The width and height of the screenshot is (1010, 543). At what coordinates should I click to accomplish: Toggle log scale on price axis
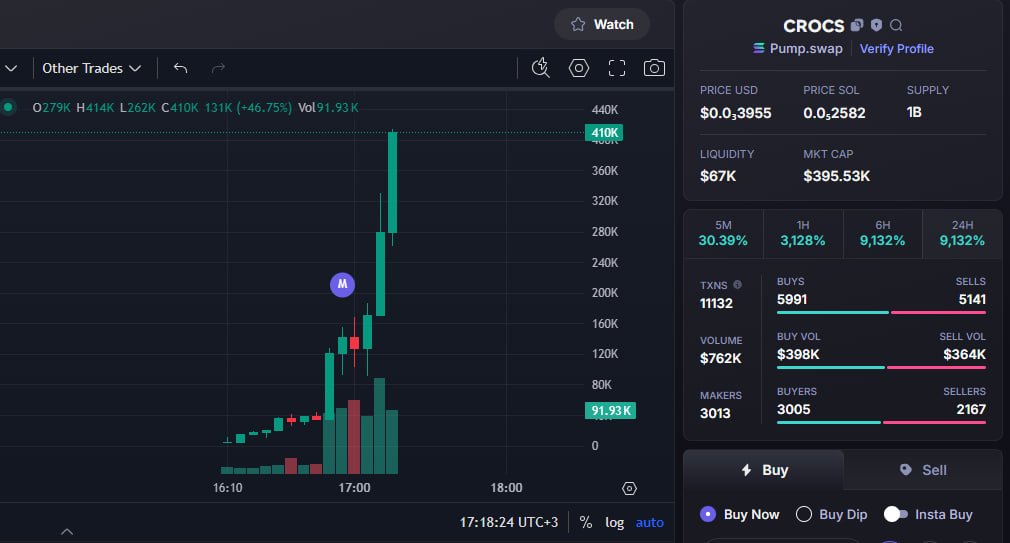[x=615, y=522]
